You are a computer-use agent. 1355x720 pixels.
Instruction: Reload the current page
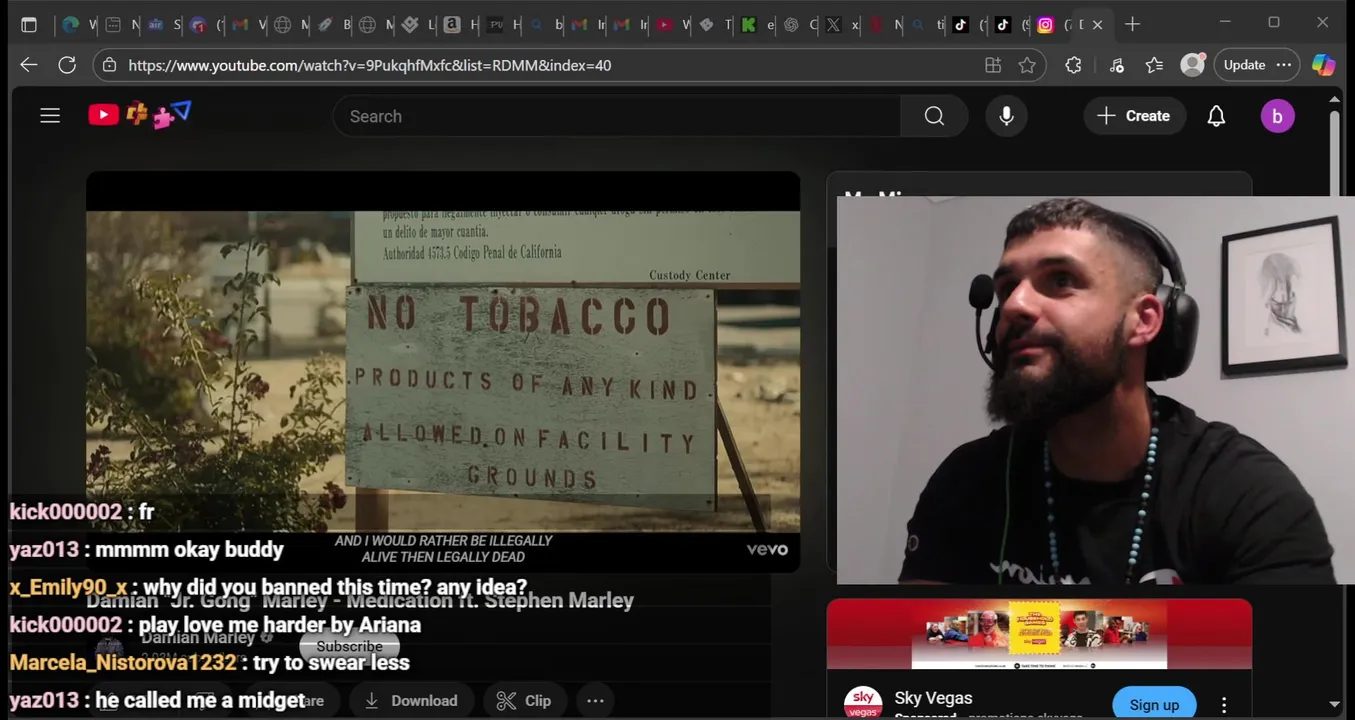coord(67,65)
